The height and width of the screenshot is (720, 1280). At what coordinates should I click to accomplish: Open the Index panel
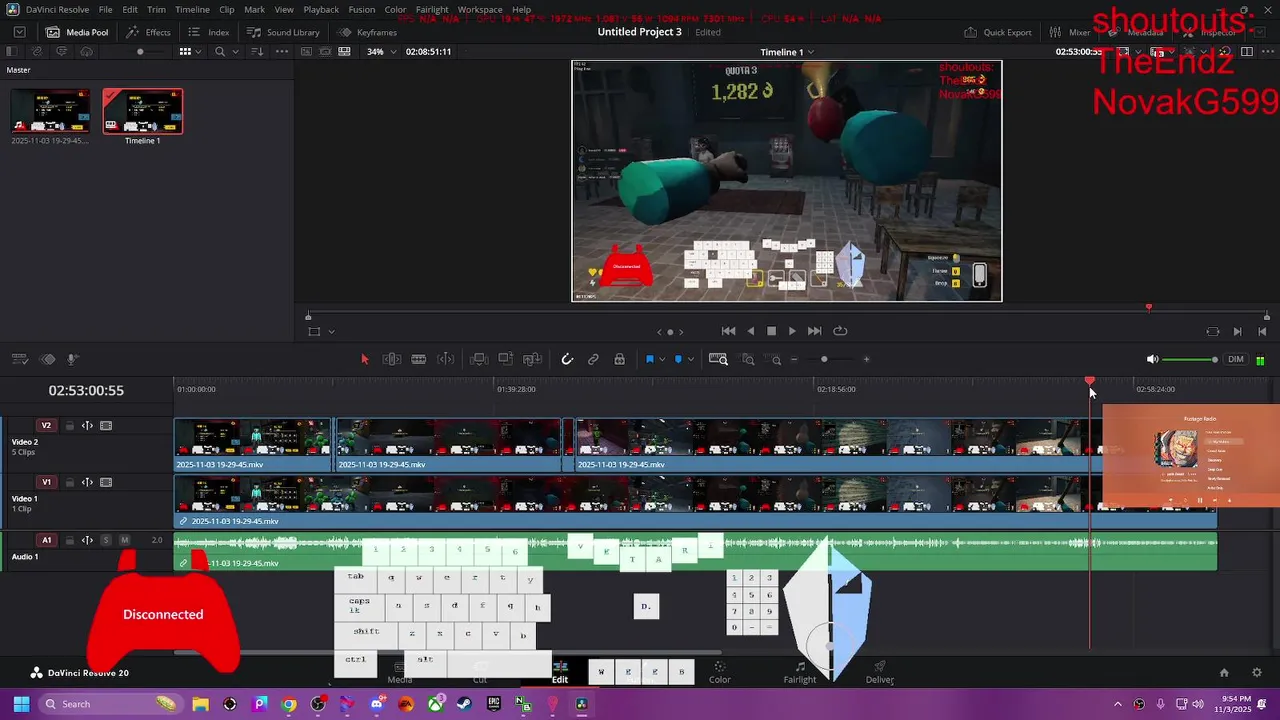pyautogui.click(x=209, y=32)
